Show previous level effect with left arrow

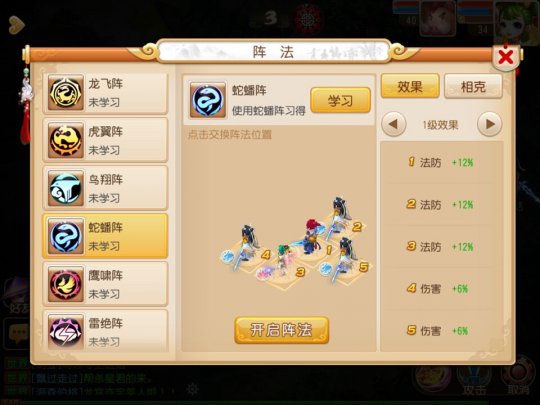[394, 124]
